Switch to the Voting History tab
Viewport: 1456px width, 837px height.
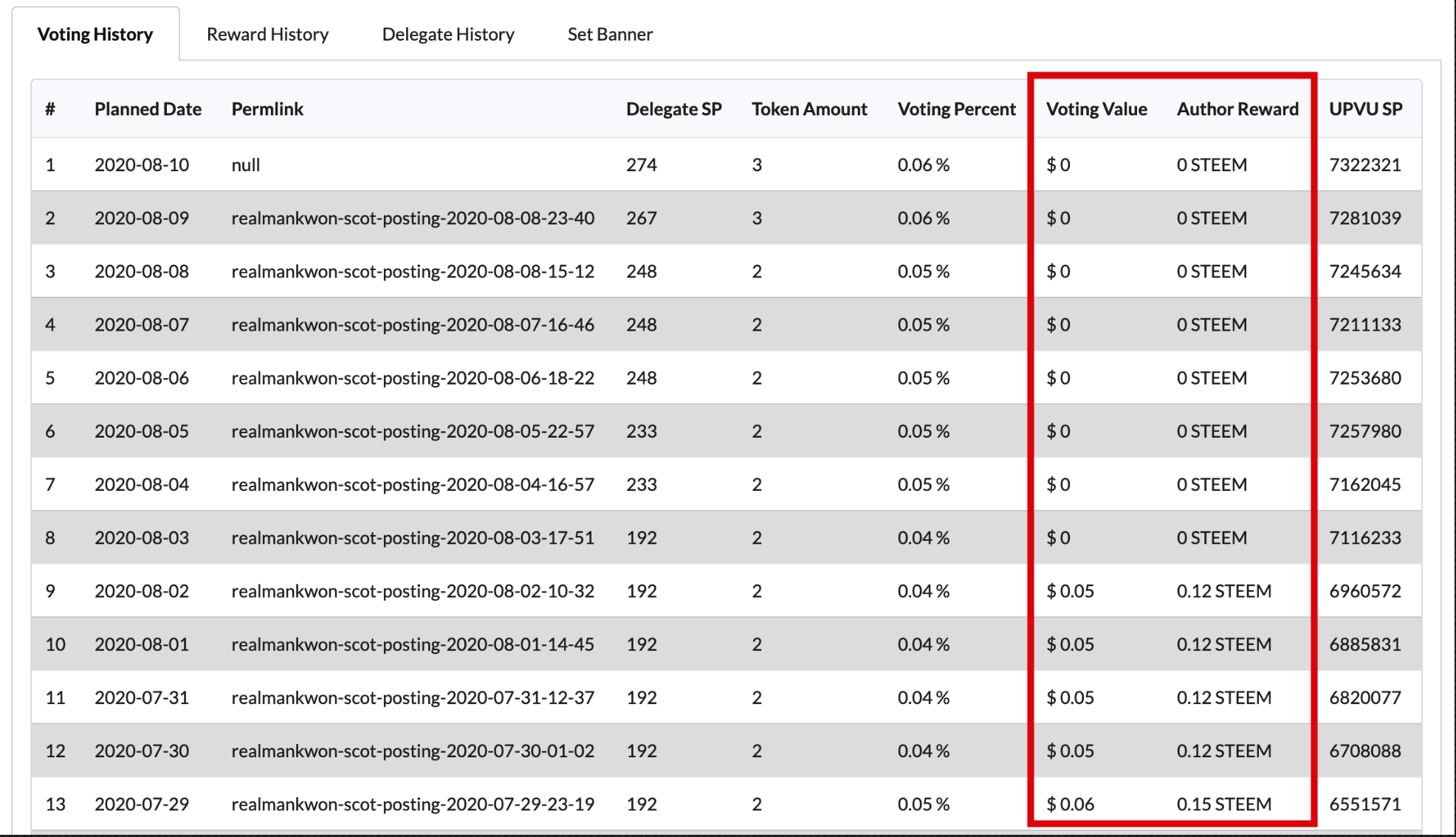coord(95,35)
